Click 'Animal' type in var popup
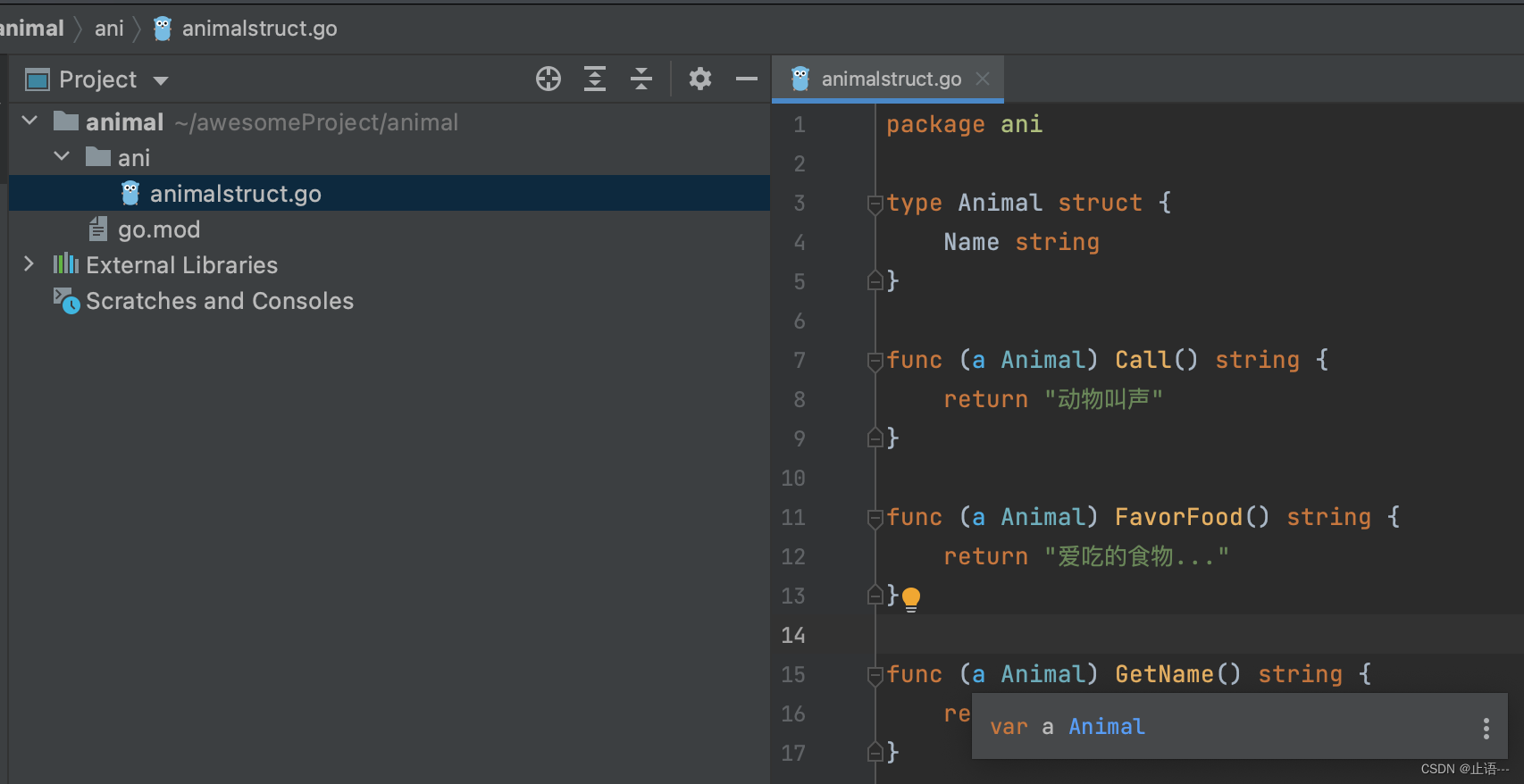This screenshot has width=1524, height=784. pos(1107,727)
